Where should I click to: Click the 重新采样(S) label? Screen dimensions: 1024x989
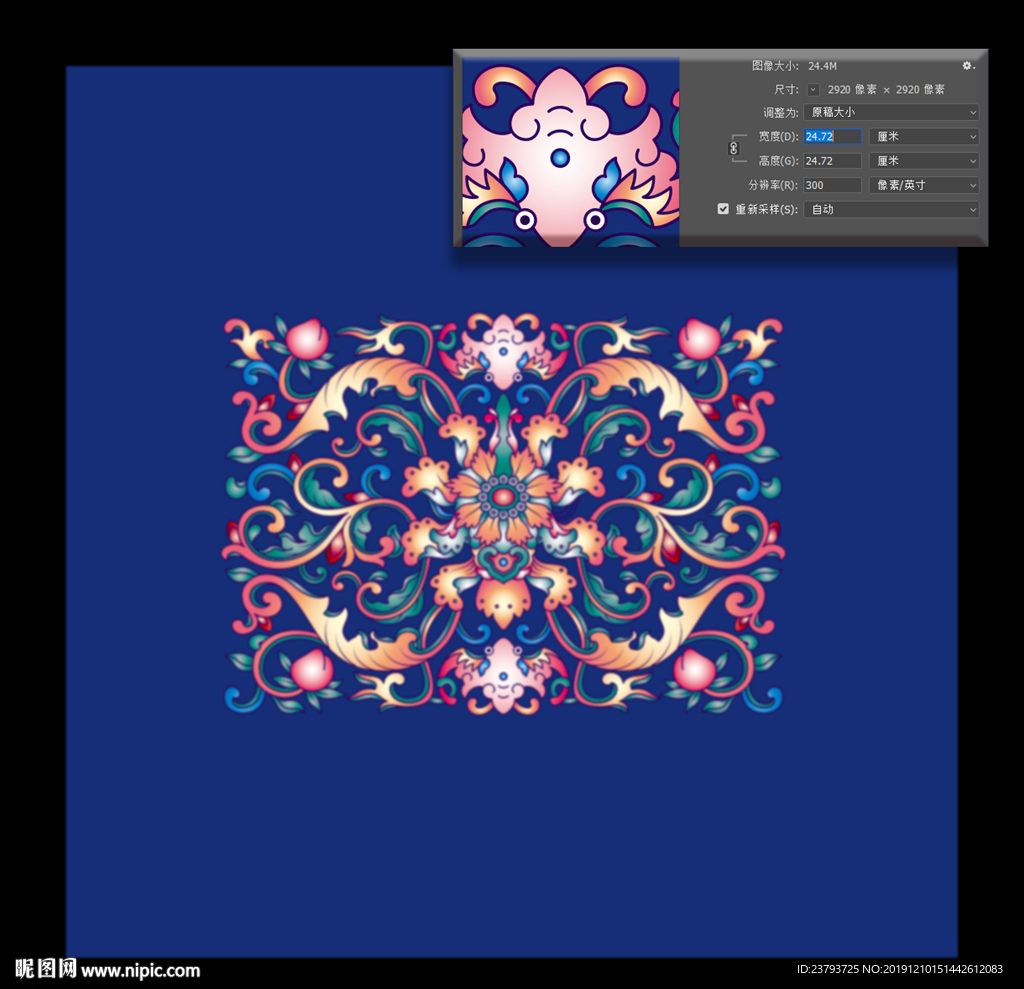click(x=767, y=209)
